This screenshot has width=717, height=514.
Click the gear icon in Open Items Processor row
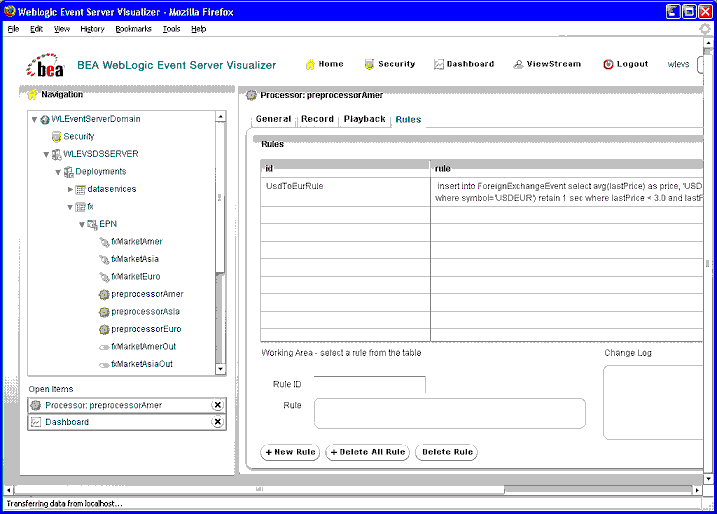tap(36, 405)
